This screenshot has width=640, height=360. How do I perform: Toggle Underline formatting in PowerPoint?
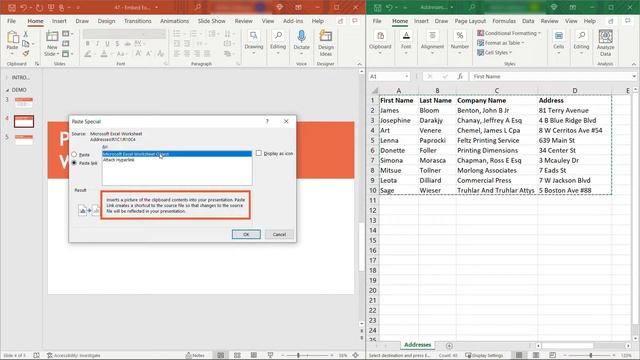click(107, 44)
